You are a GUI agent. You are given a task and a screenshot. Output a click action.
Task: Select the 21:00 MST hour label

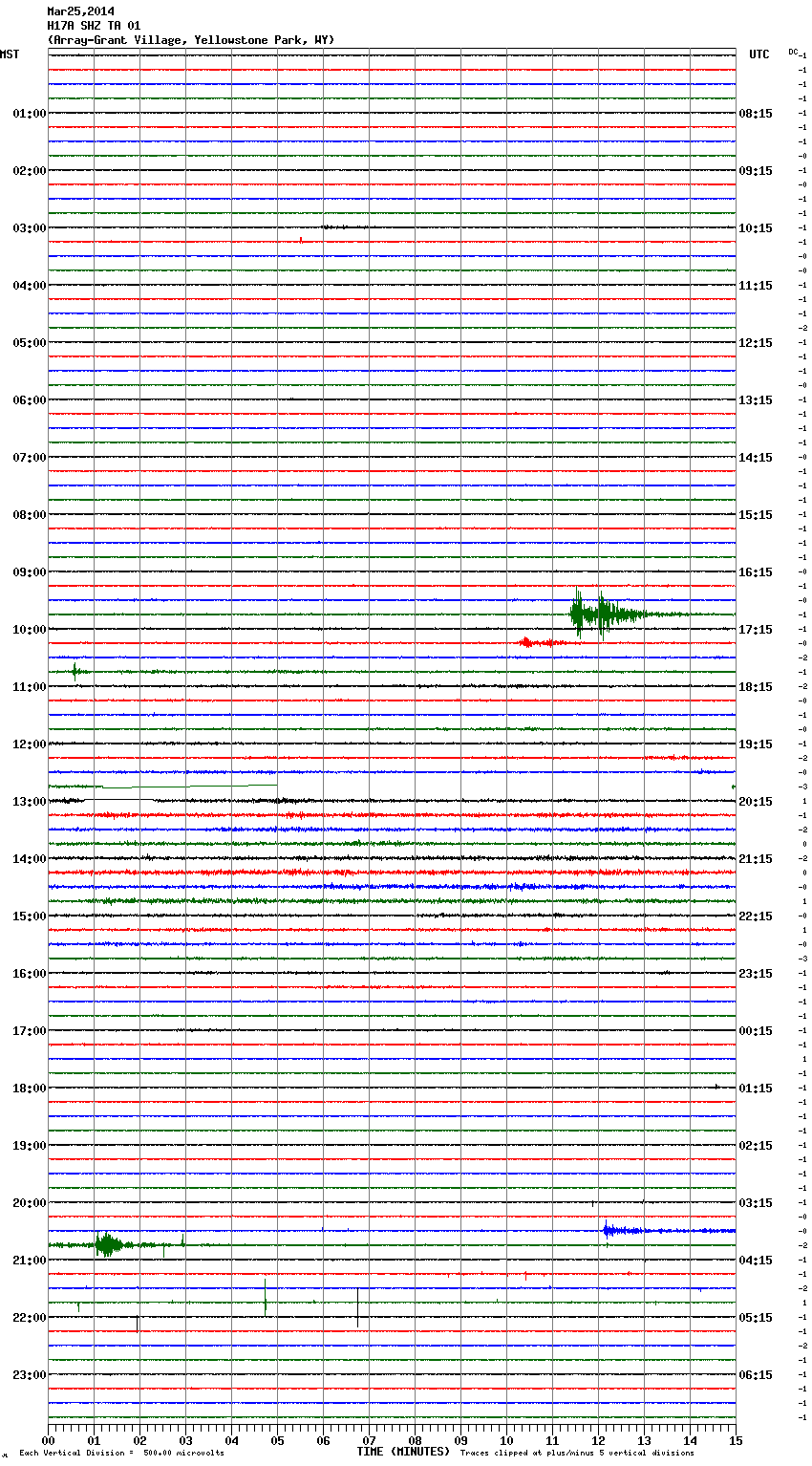29,1261
